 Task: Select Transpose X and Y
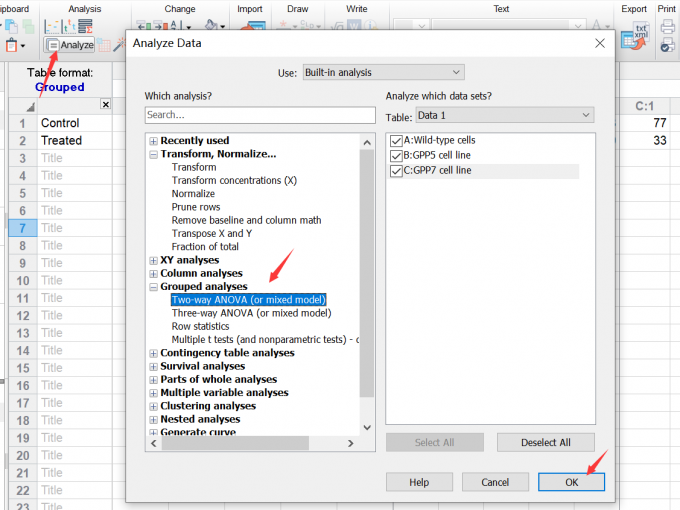(212, 234)
